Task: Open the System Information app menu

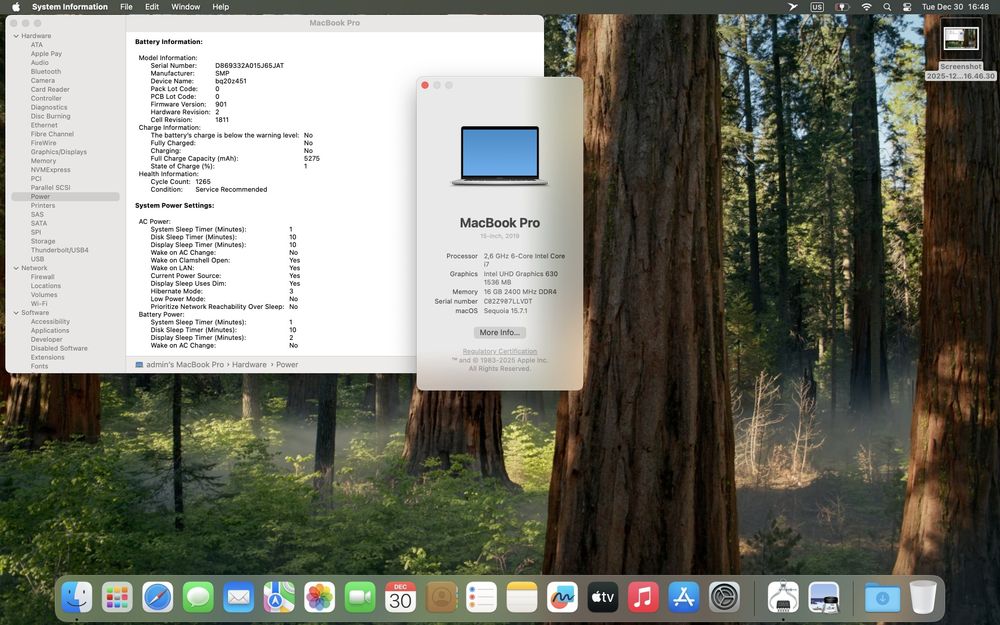Action: point(70,7)
